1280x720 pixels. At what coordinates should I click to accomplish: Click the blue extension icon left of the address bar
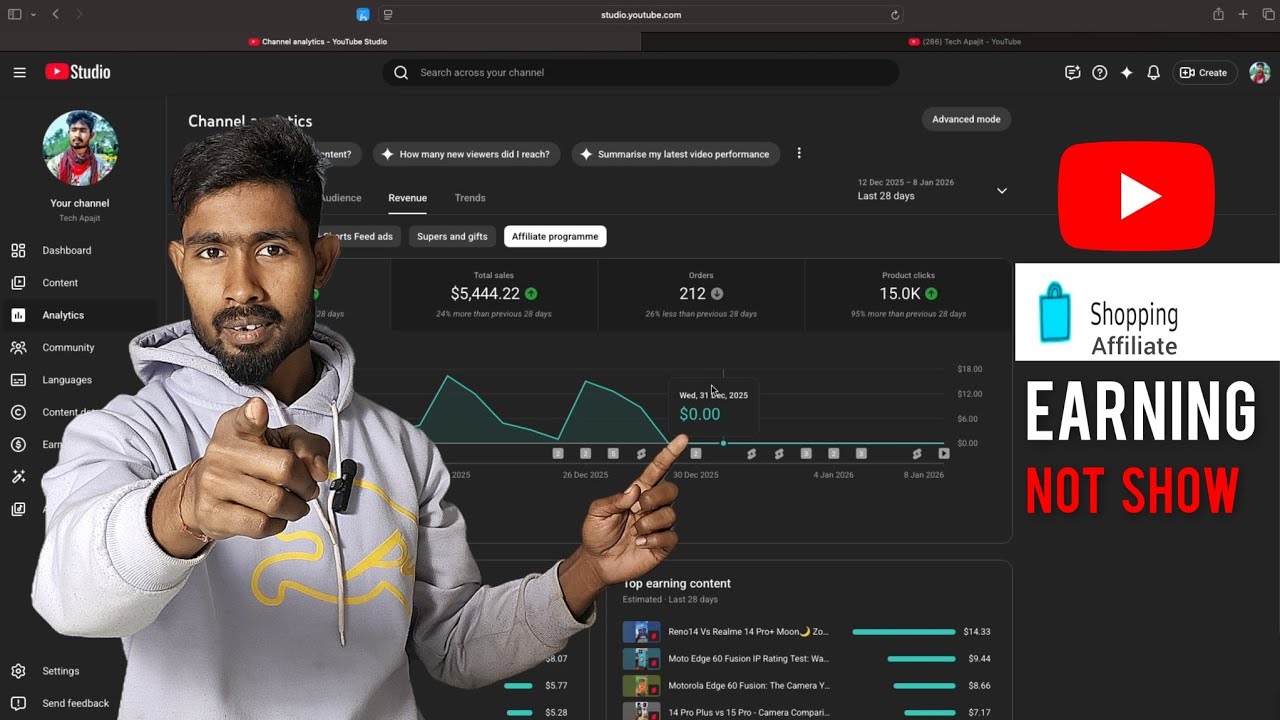pyautogui.click(x=363, y=14)
